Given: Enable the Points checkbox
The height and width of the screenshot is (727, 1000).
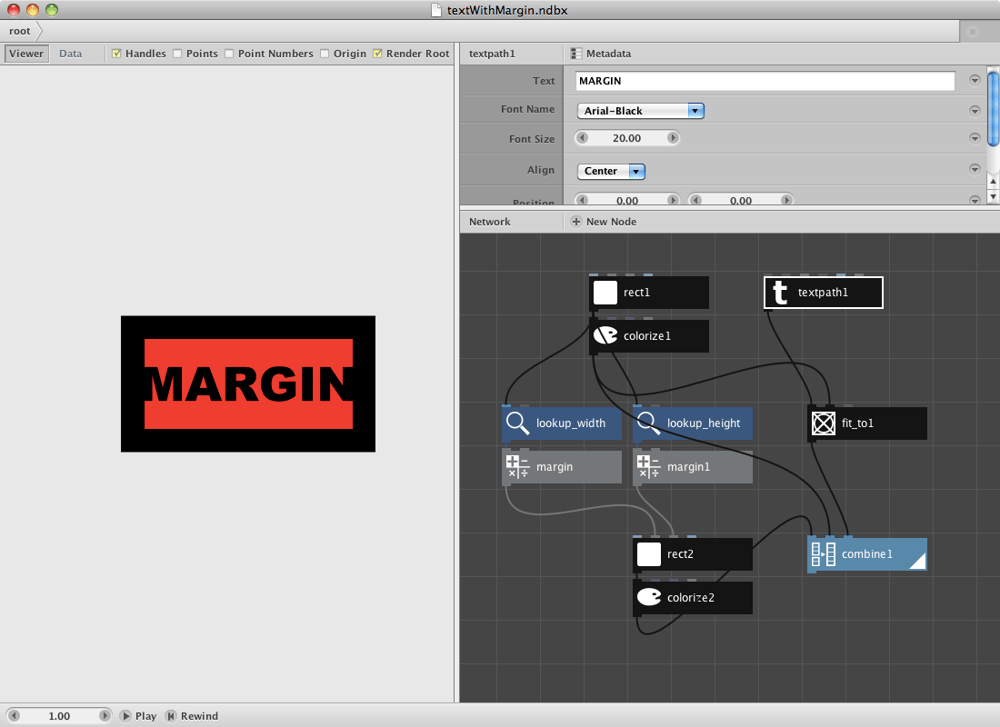Looking at the screenshot, I should [177, 54].
